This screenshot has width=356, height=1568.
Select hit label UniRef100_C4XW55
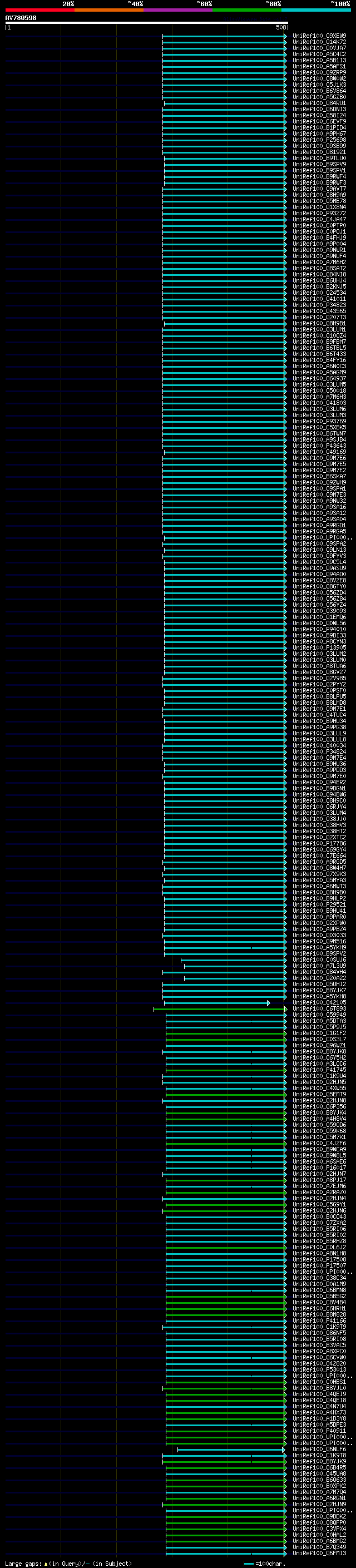319,1089
